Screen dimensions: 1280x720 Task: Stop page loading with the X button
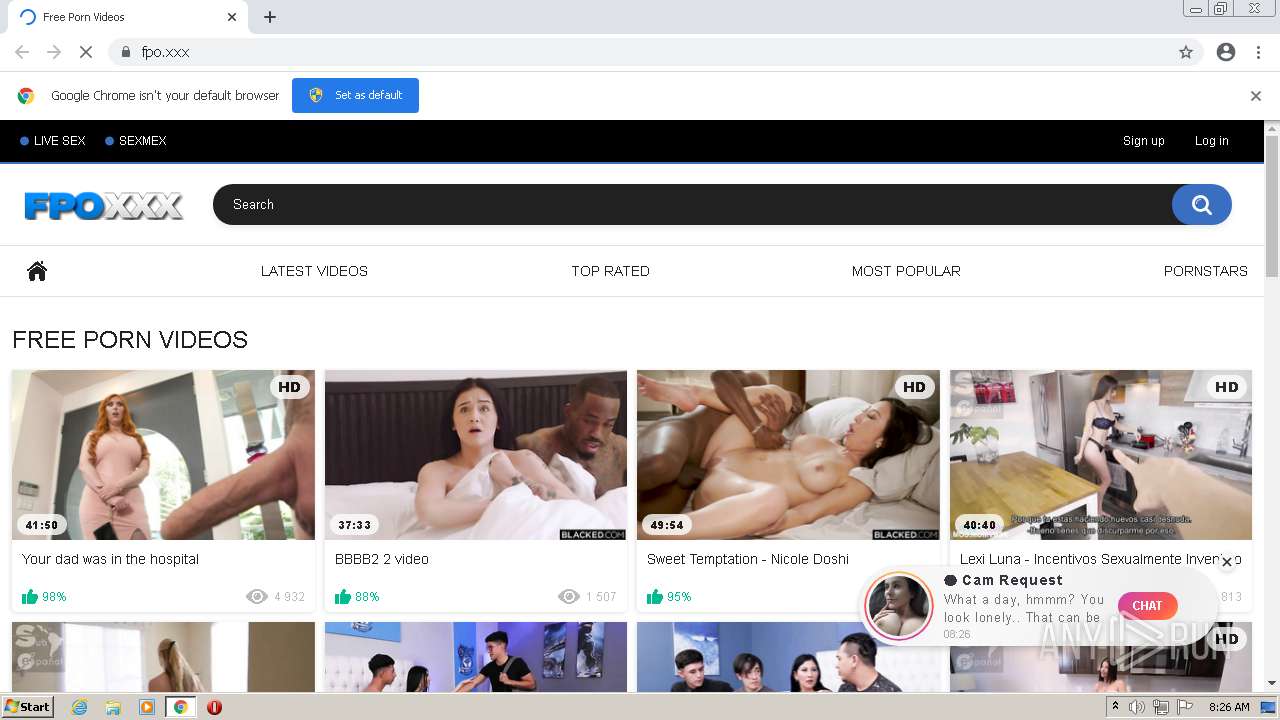[x=86, y=52]
